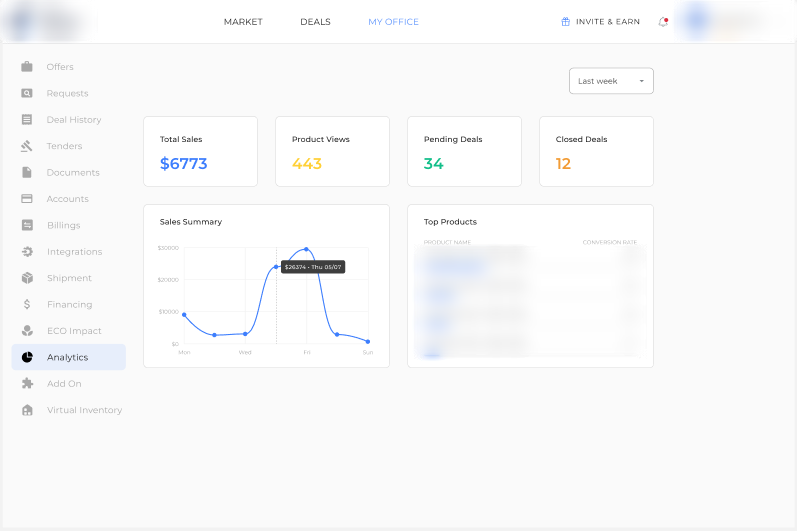Switch to the Market tab
The width and height of the screenshot is (797, 531).
point(243,22)
